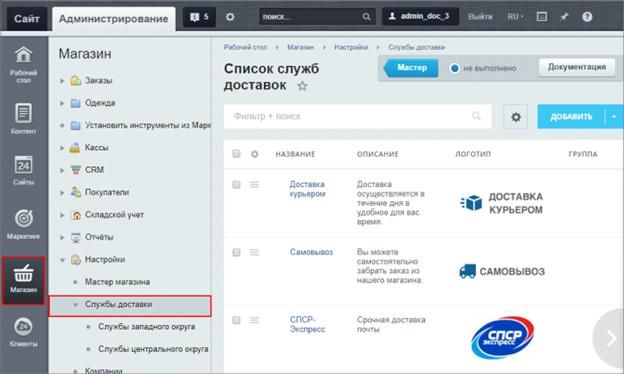The image size is (624, 374).
Task: Collapse the Настройки tree node
Action: (x=62, y=260)
